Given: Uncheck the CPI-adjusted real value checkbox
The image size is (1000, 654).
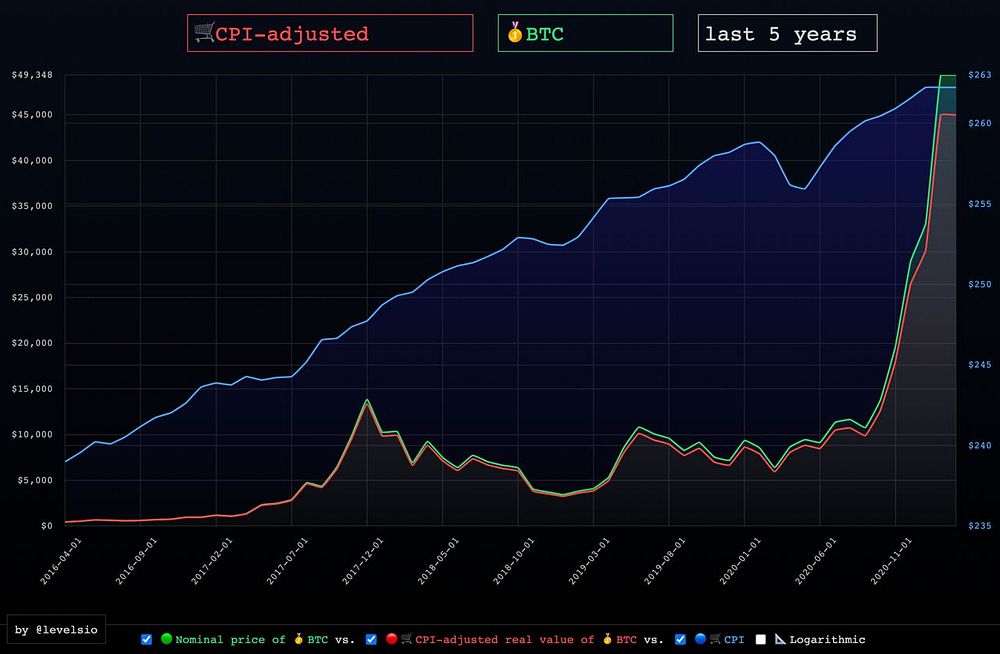Looking at the screenshot, I should click(371, 639).
